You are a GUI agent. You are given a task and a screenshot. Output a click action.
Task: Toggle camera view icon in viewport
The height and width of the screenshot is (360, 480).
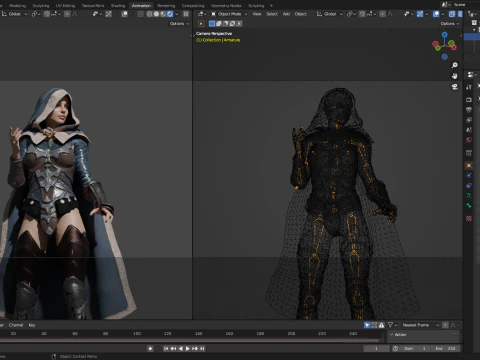(455, 87)
